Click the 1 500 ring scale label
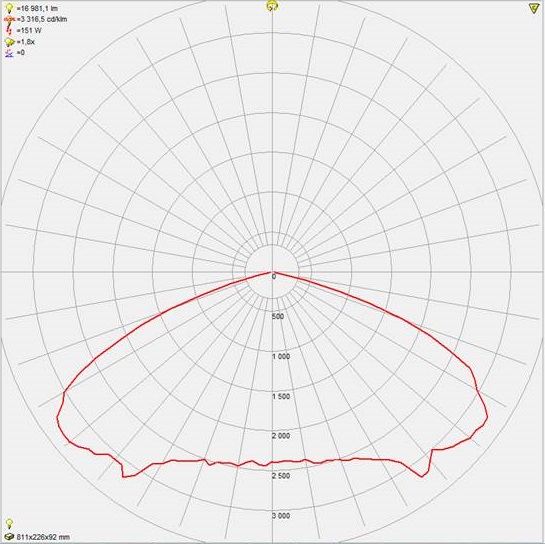The image size is (545, 544). click(x=281, y=396)
